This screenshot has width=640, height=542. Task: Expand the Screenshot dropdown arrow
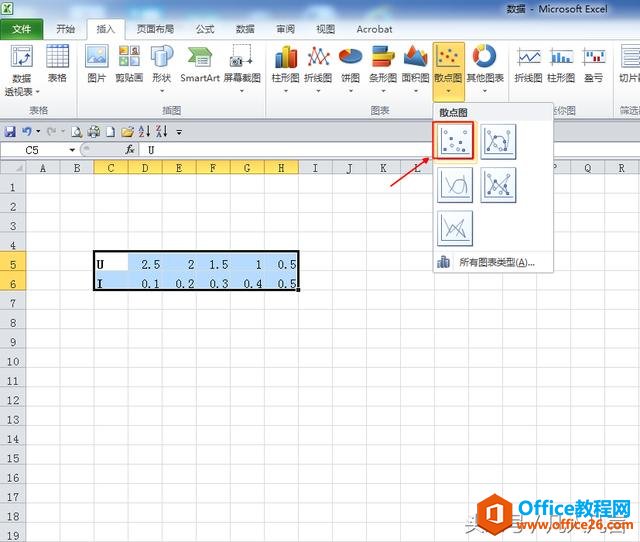242,91
